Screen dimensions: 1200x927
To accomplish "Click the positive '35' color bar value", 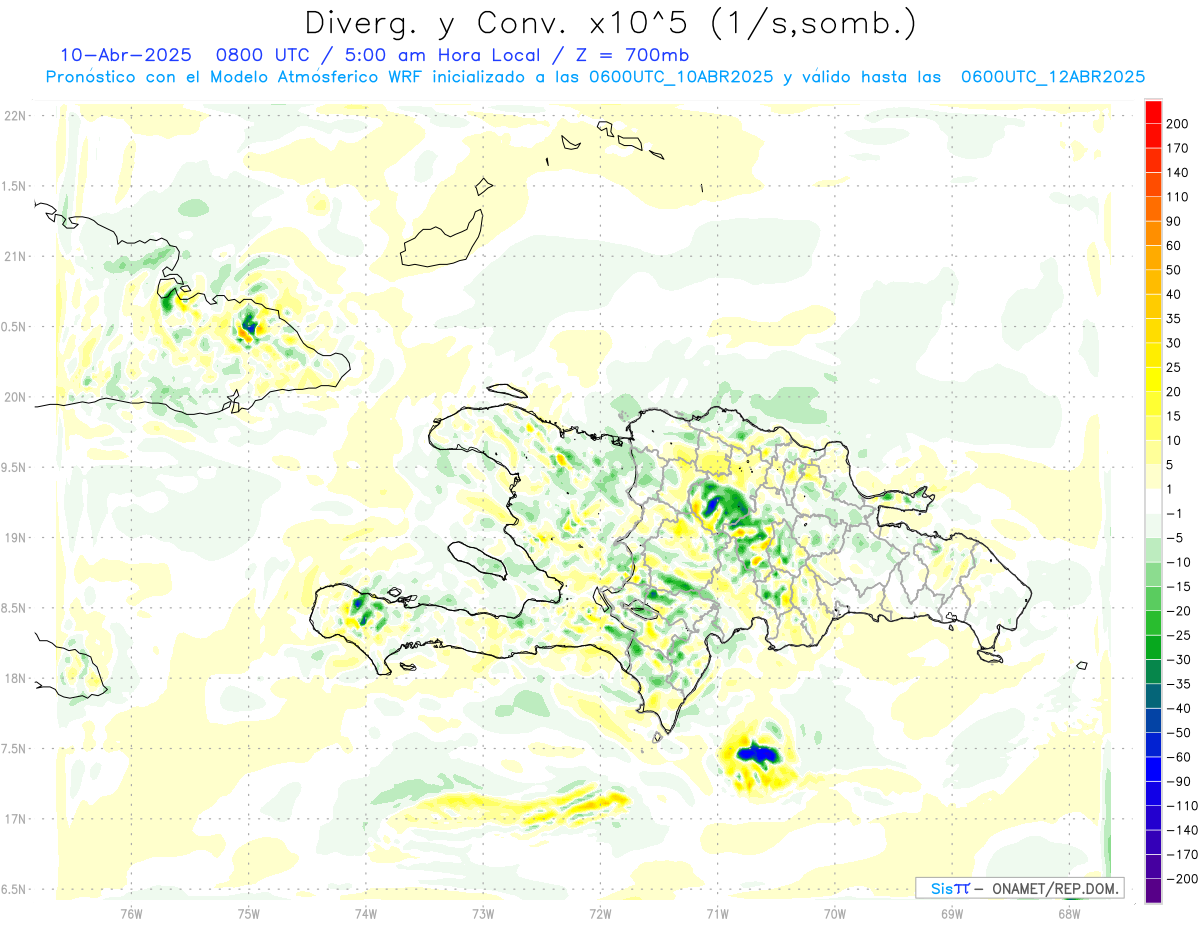I will pos(1173,319).
